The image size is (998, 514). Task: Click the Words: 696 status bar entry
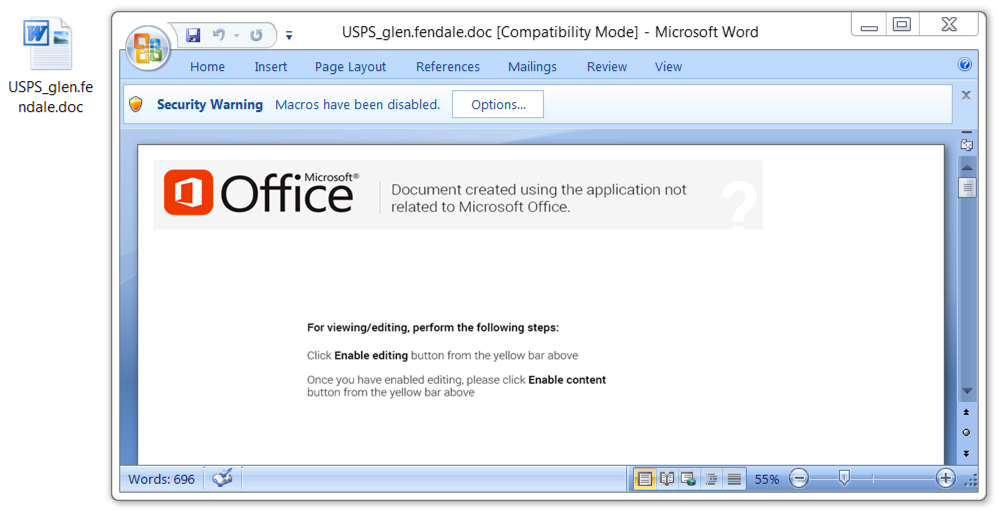(162, 479)
